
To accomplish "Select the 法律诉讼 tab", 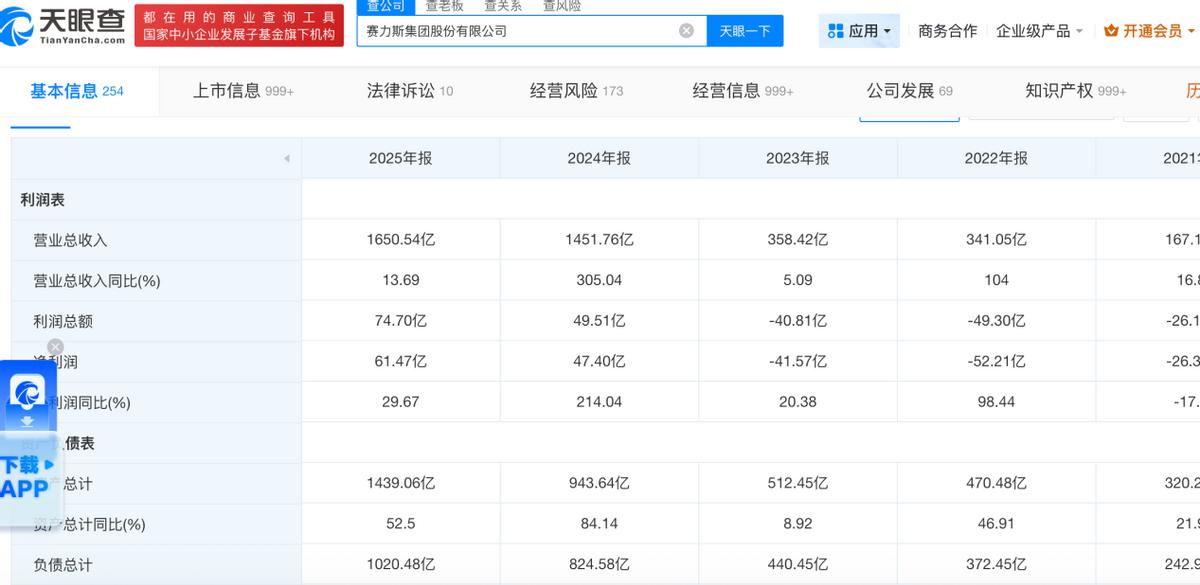I will click(410, 91).
